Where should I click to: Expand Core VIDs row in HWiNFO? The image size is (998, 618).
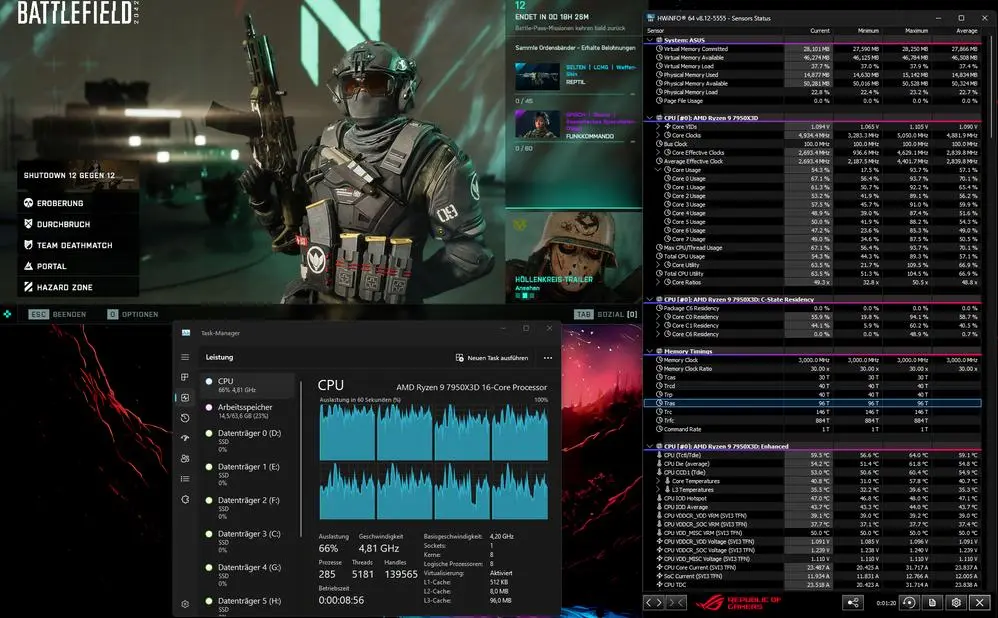pos(659,127)
